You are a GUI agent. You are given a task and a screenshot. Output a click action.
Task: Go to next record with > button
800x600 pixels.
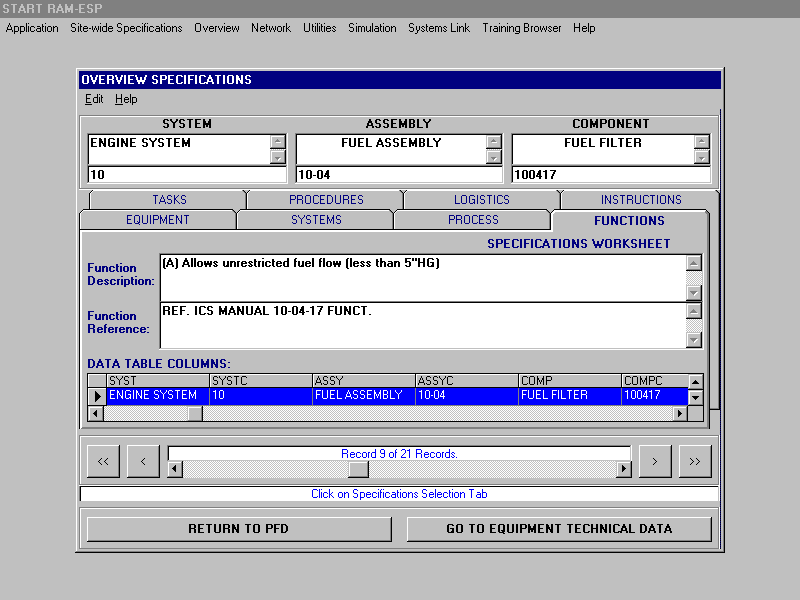[x=655, y=461]
